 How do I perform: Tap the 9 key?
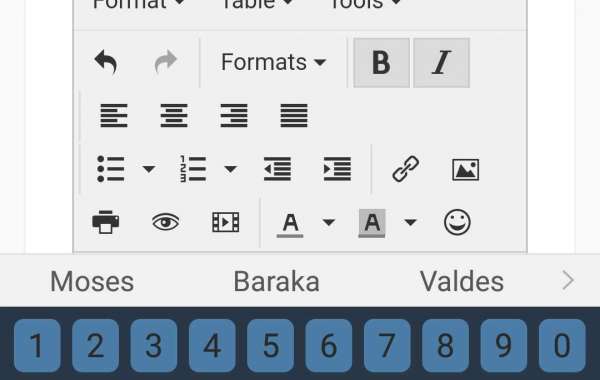point(504,346)
